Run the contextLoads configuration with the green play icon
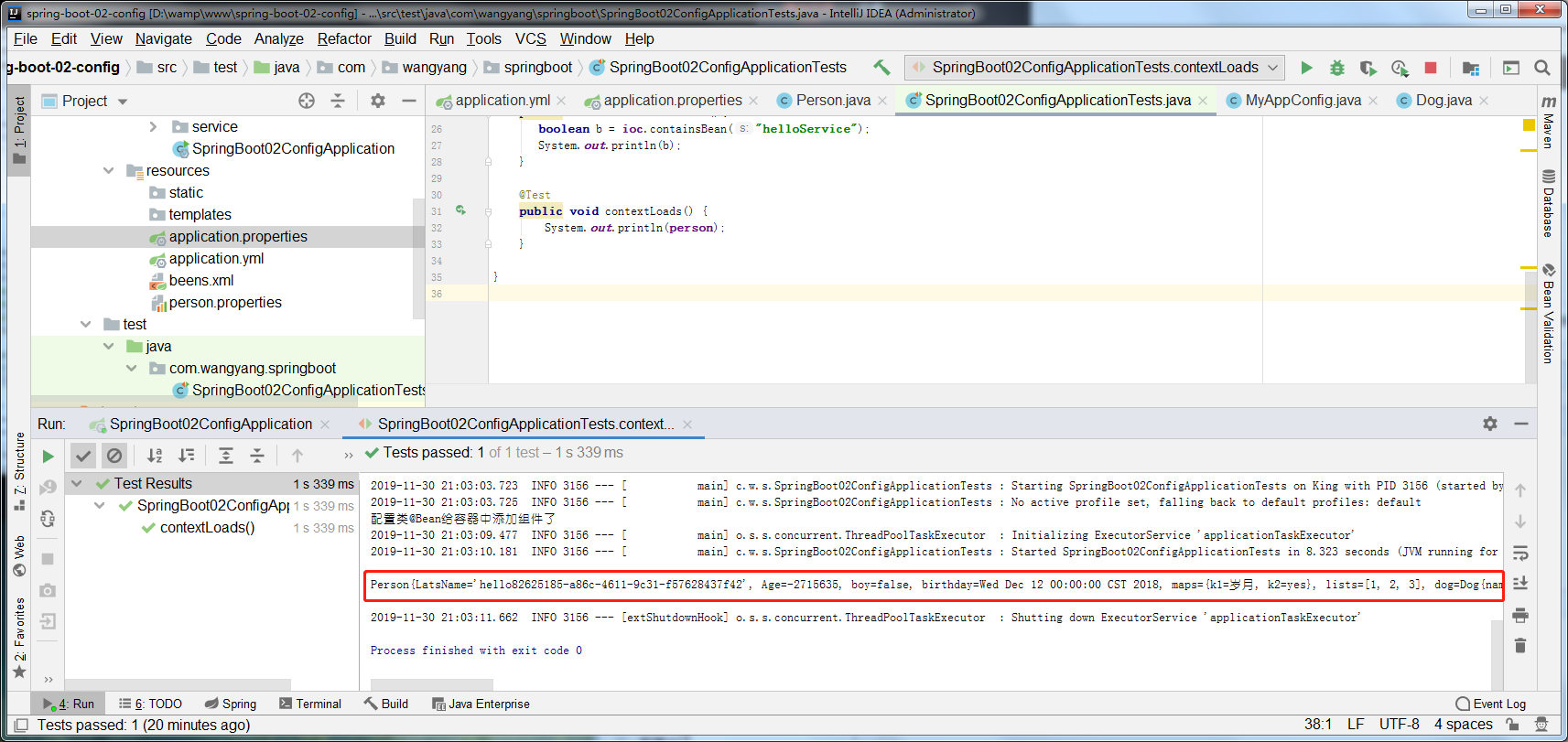The height and width of the screenshot is (742, 1568). [1306, 68]
